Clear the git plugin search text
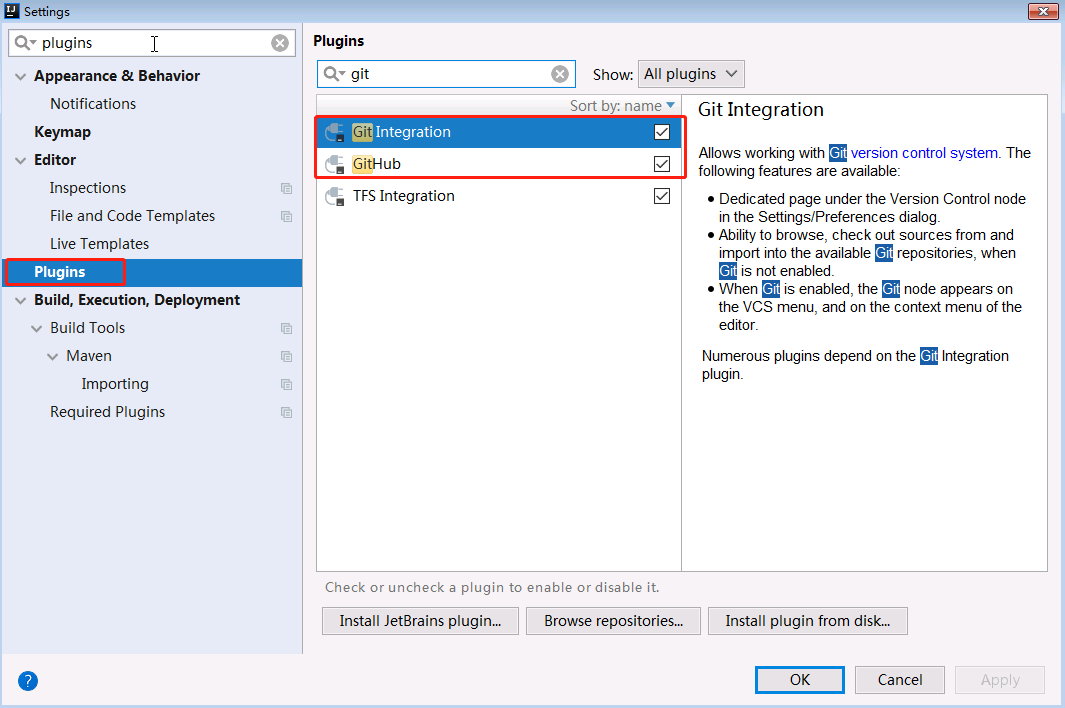Image resolution: width=1065 pixels, height=708 pixels. tap(560, 74)
